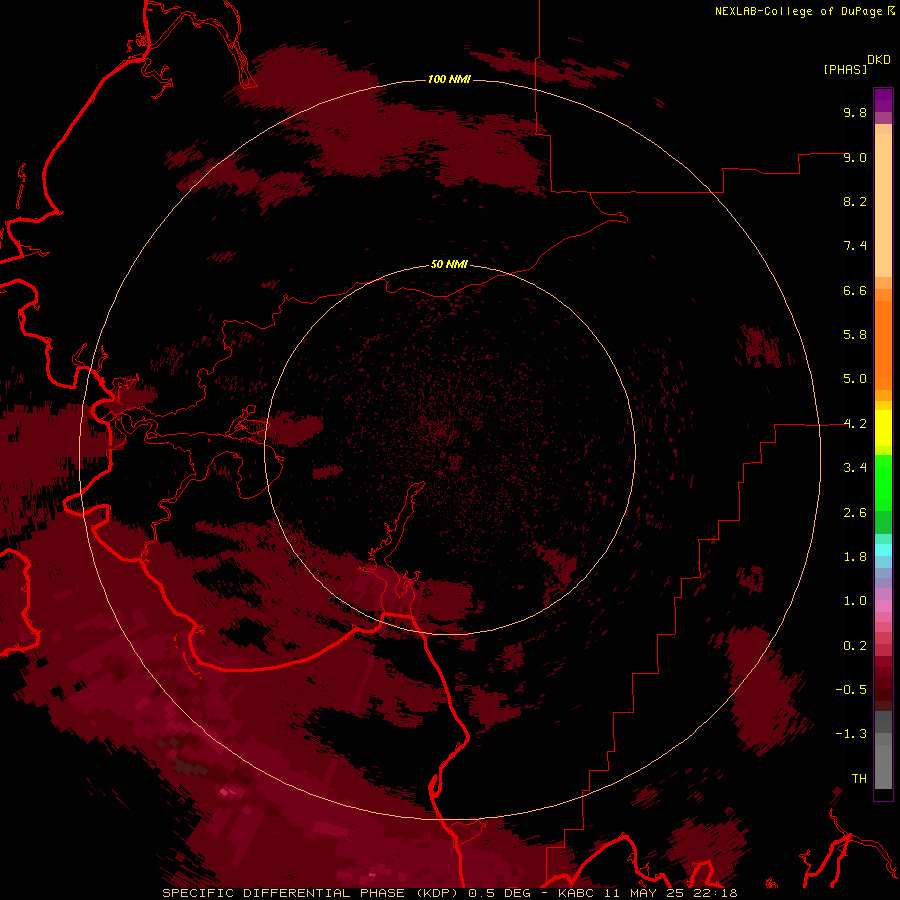Image resolution: width=900 pixels, height=900 pixels.
Task: Click the TH threshold label on scale
Action: (859, 779)
